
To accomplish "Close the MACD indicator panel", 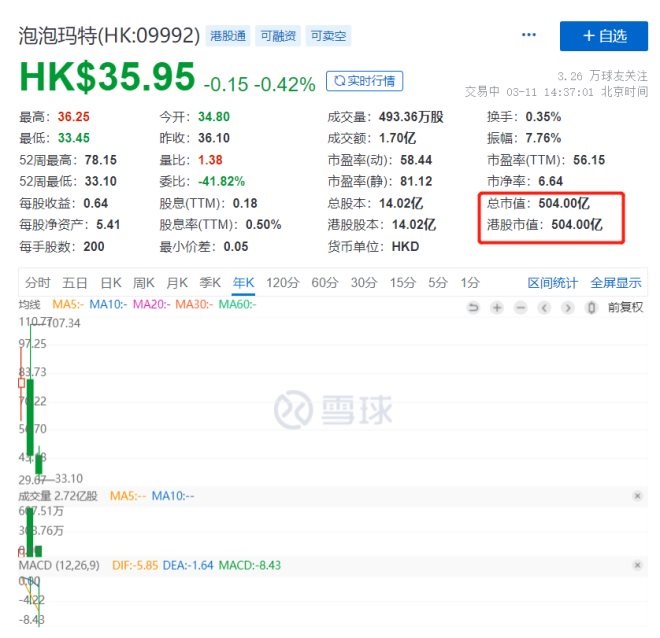I will point(638,566).
